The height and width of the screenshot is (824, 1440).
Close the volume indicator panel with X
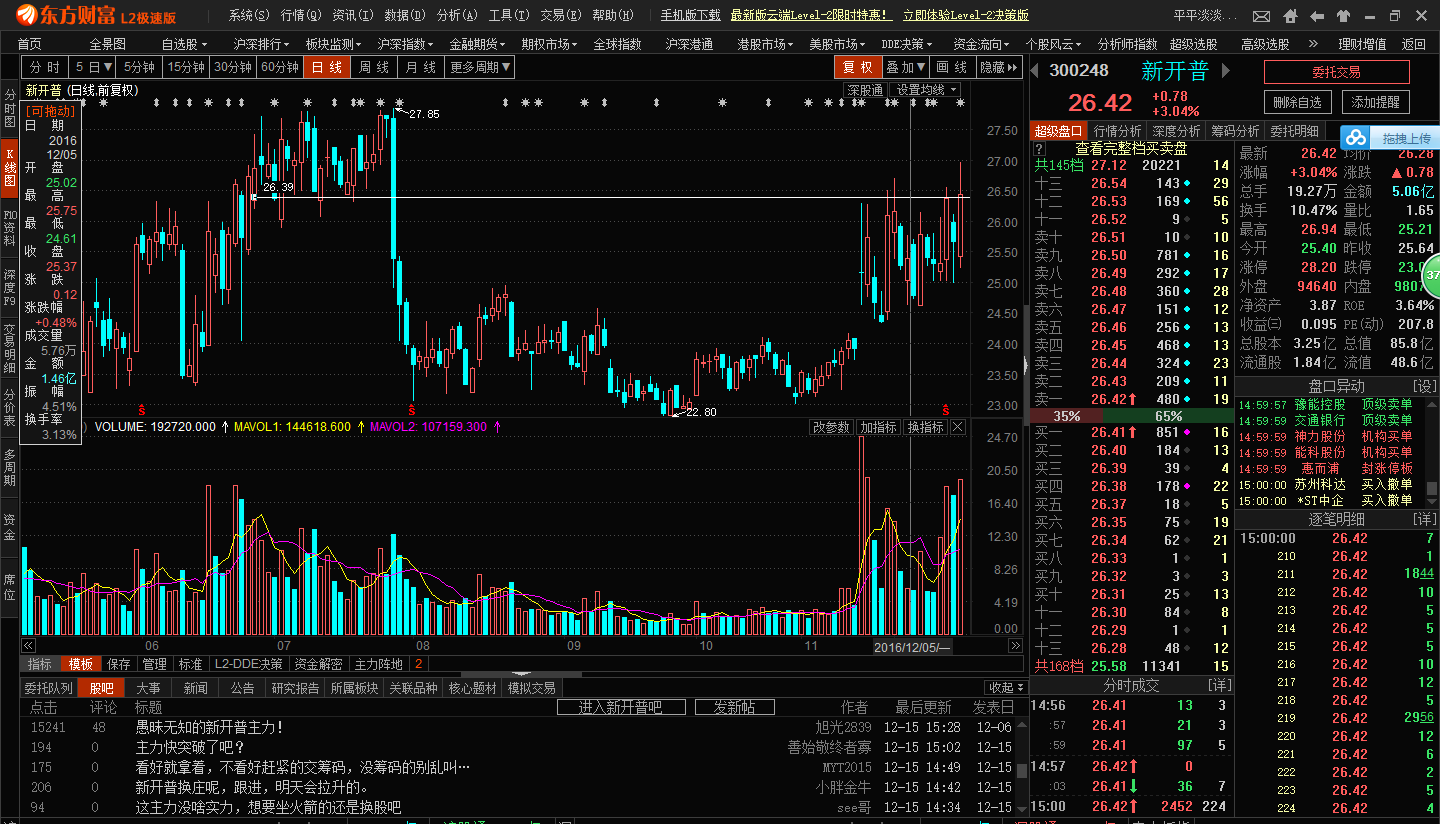958,427
